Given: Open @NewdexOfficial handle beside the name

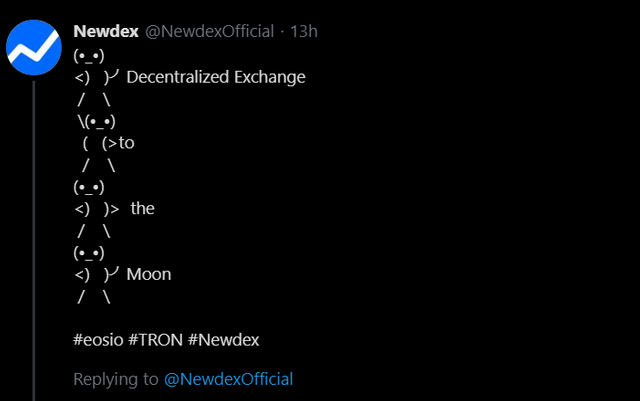Looking at the screenshot, I should pyautogui.click(x=210, y=32).
